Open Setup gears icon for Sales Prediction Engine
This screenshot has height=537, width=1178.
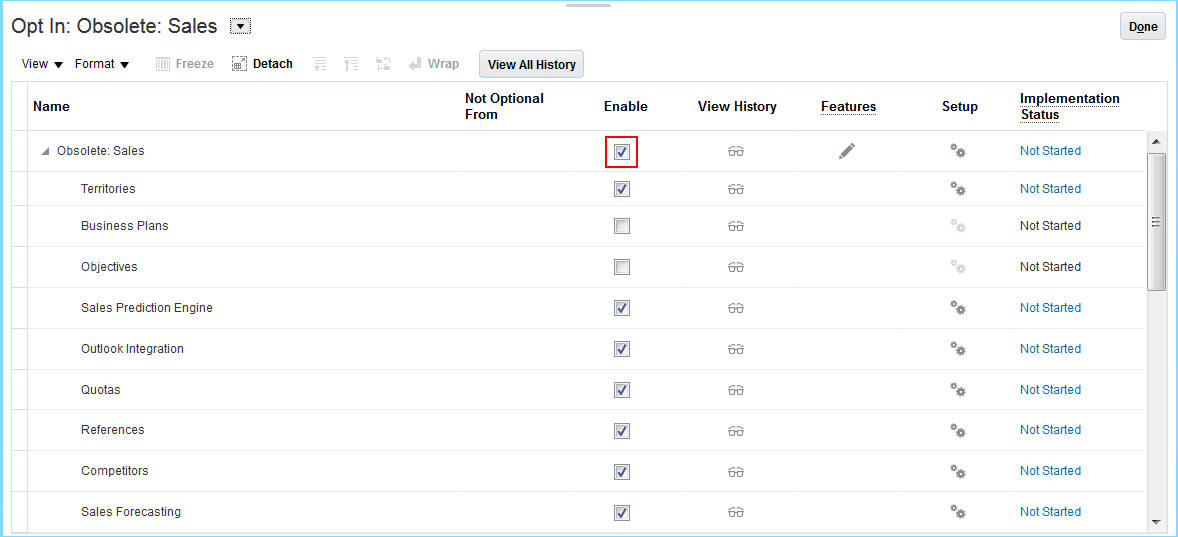pos(957,308)
